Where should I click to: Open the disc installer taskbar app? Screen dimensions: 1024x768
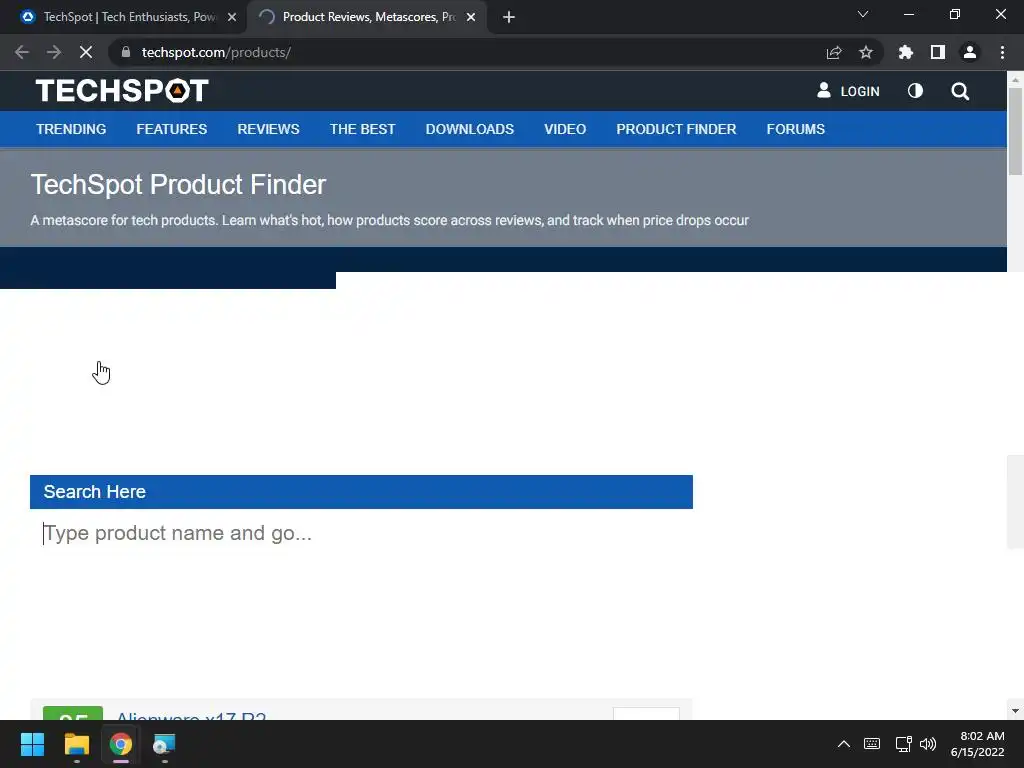tap(164, 744)
